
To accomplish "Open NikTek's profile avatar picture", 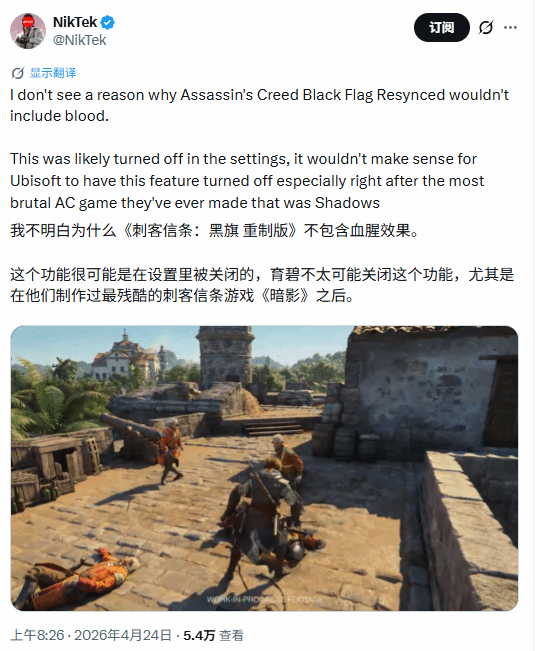I will pyautogui.click(x=28, y=31).
